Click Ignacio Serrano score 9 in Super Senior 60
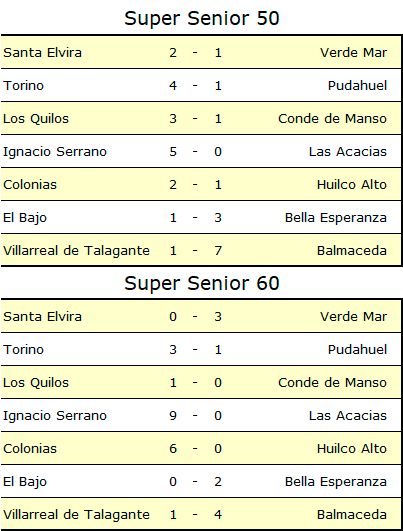This screenshot has width=403, height=531. pyautogui.click(x=173, y=416)
